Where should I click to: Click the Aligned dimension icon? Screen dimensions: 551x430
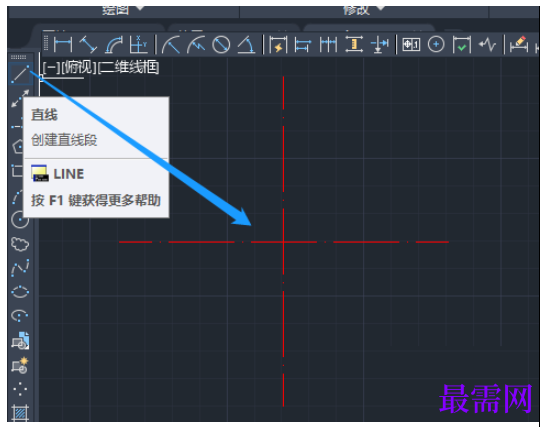click(88, 45)
